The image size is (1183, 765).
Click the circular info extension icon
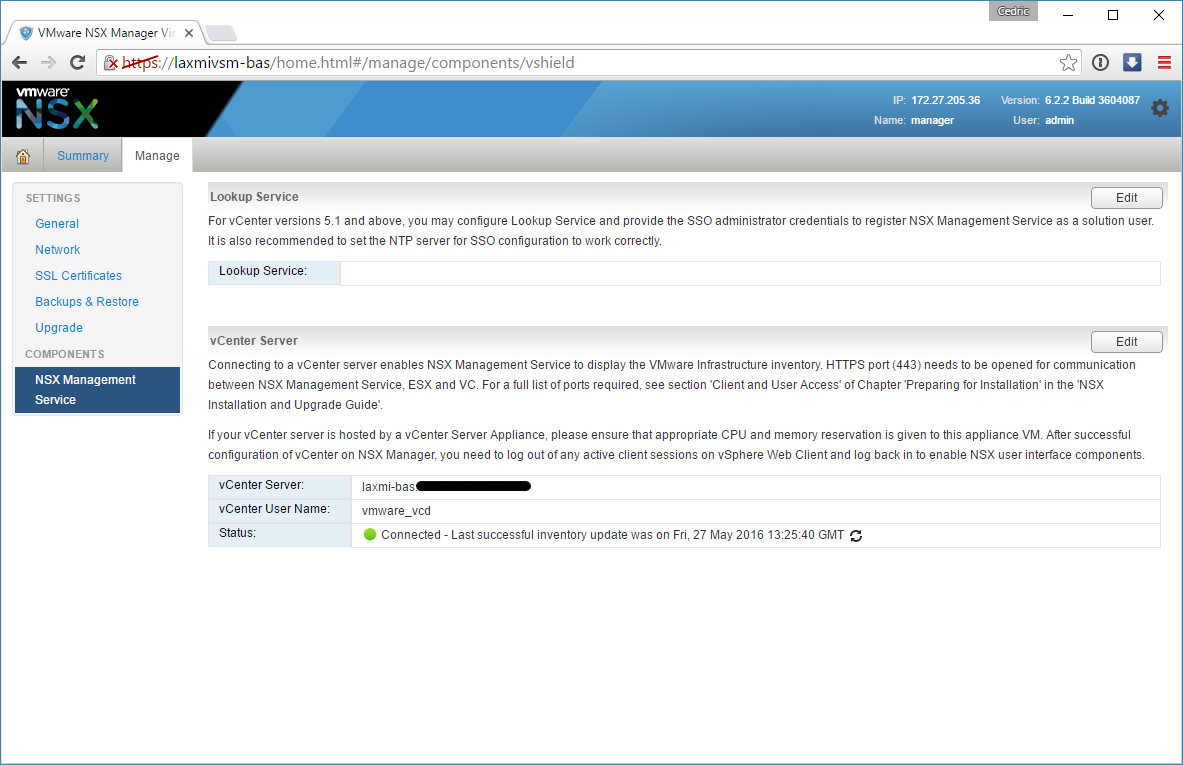[1100, 63]
